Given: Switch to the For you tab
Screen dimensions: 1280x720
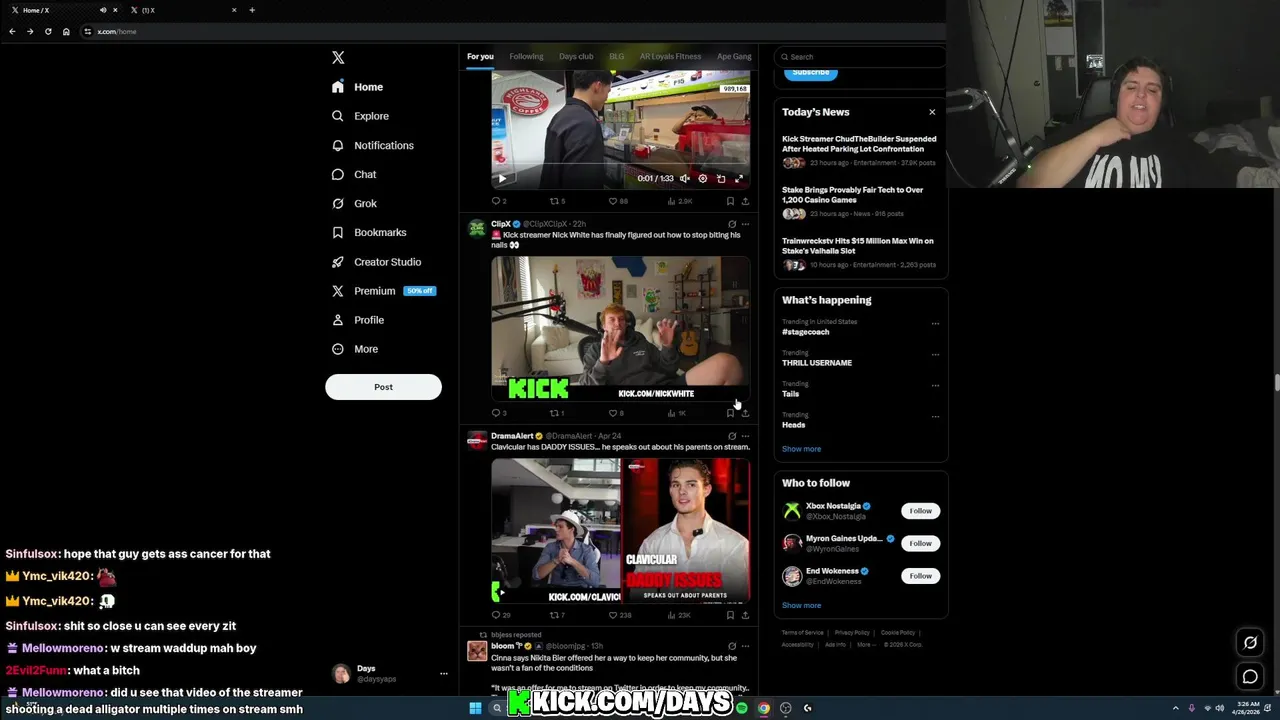Looking at the screenshot, I should point(480,57).
